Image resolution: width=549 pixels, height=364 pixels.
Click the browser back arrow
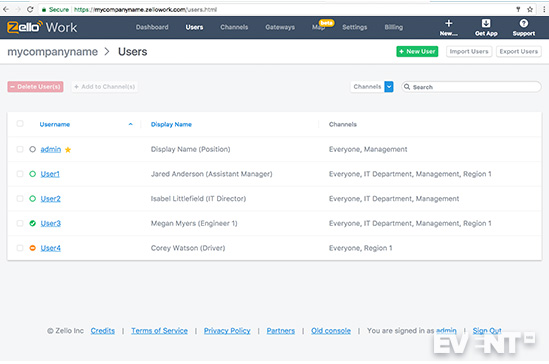coord(6,9)
